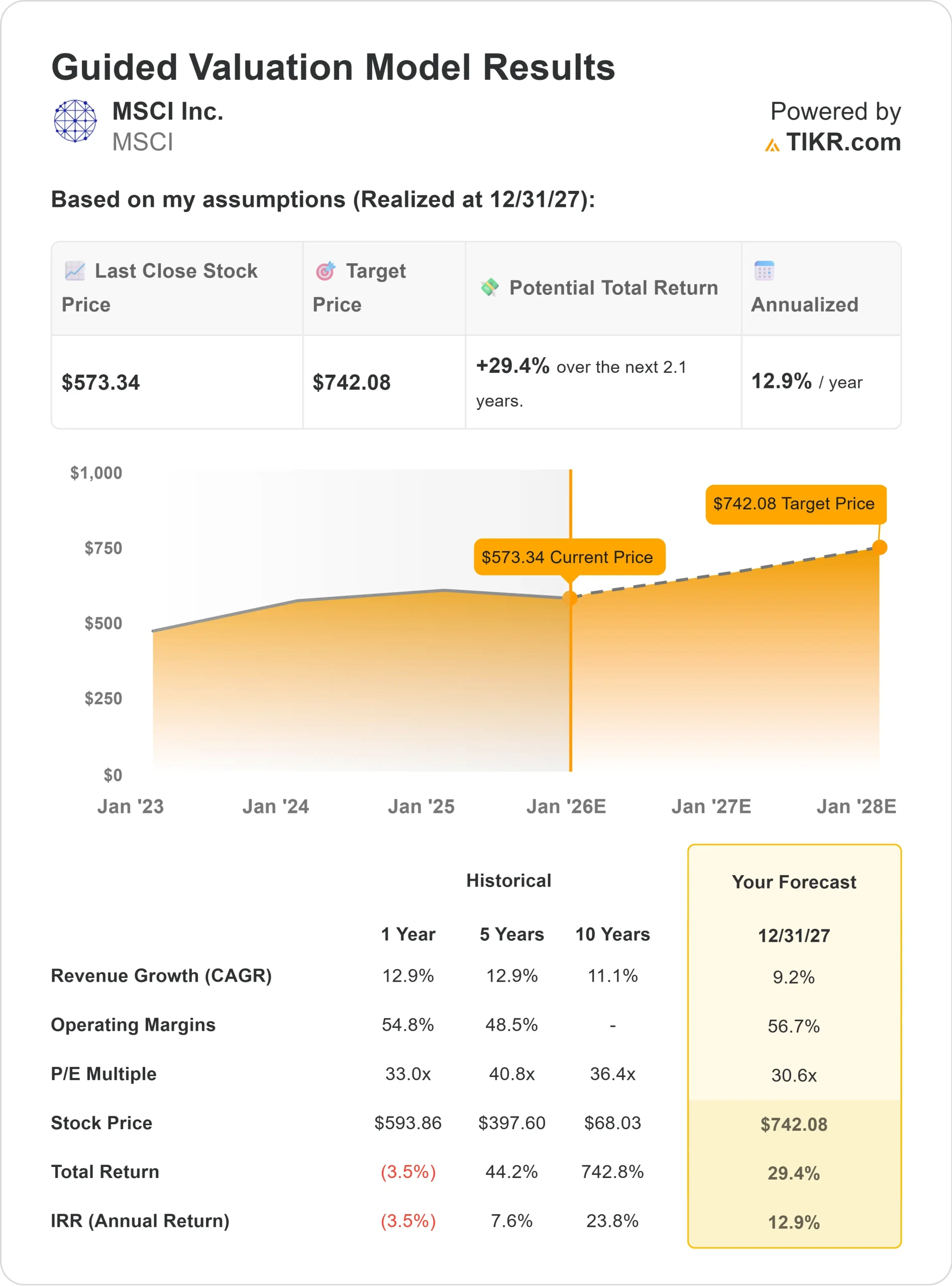Click the $573.34 Current Price label
Screen dimensions: 952x1286
[x=569, y=557]
